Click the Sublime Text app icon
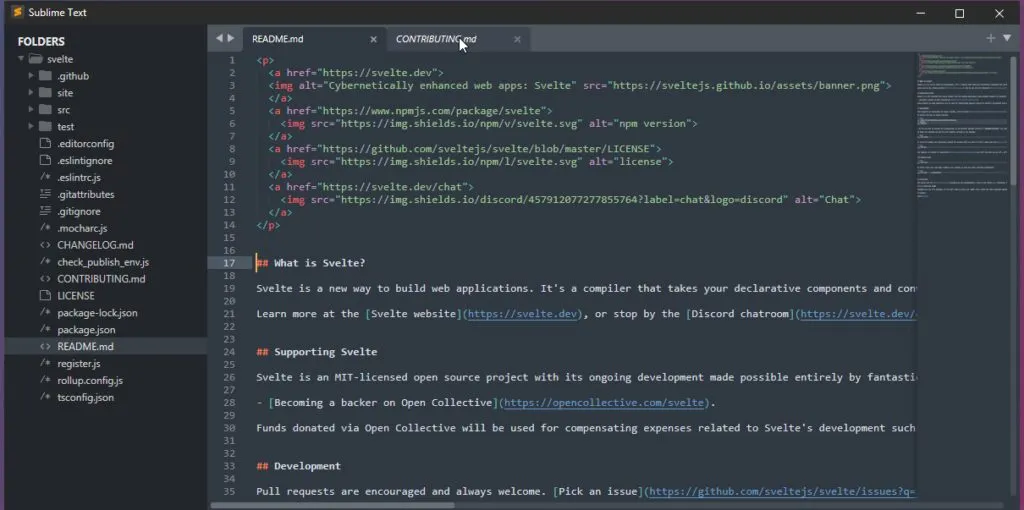The image size is (1024, 510). click(18, 12)
